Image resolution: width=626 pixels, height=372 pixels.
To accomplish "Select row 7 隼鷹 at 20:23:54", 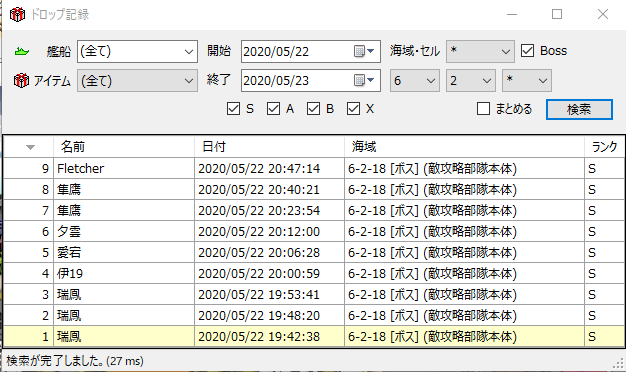I will tap(314, 210).
